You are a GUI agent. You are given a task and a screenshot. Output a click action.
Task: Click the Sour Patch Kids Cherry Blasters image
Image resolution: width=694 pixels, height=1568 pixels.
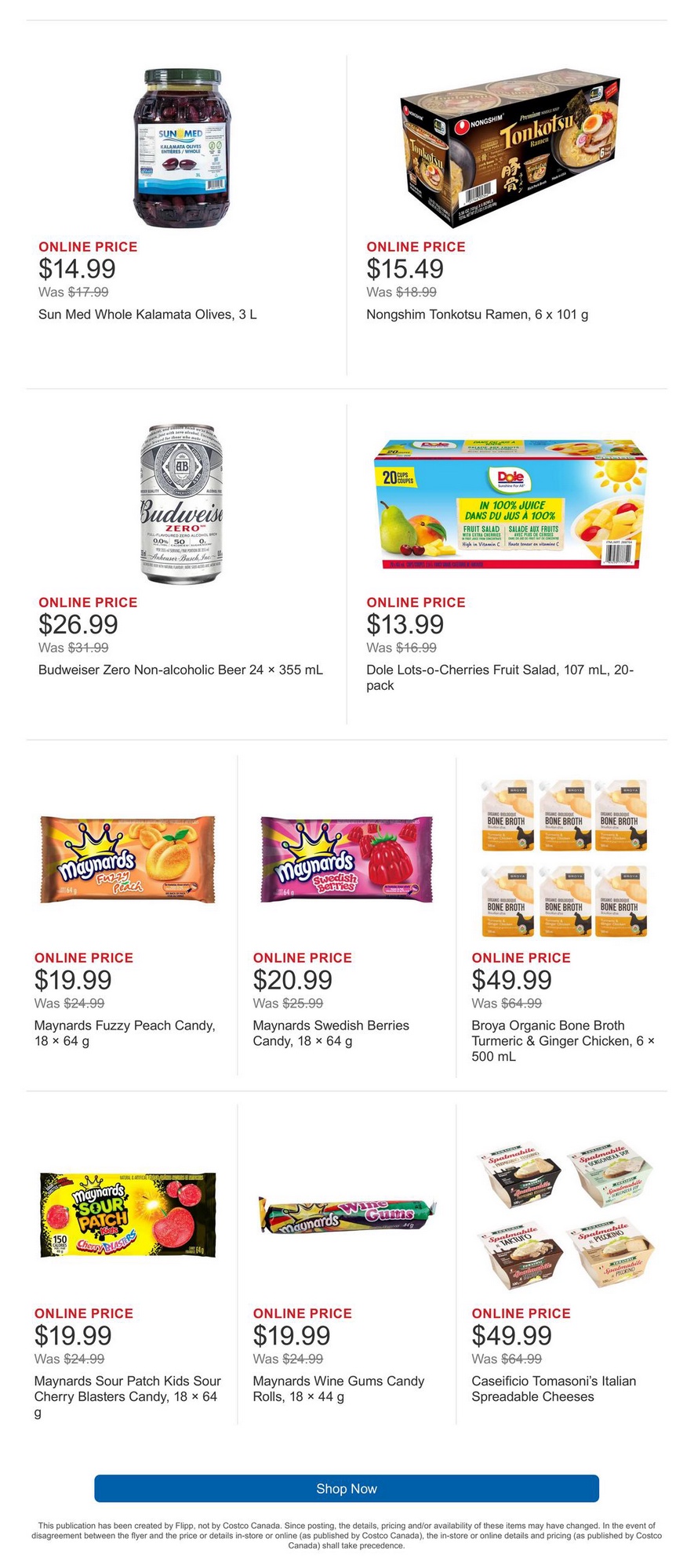[128, 1215]
